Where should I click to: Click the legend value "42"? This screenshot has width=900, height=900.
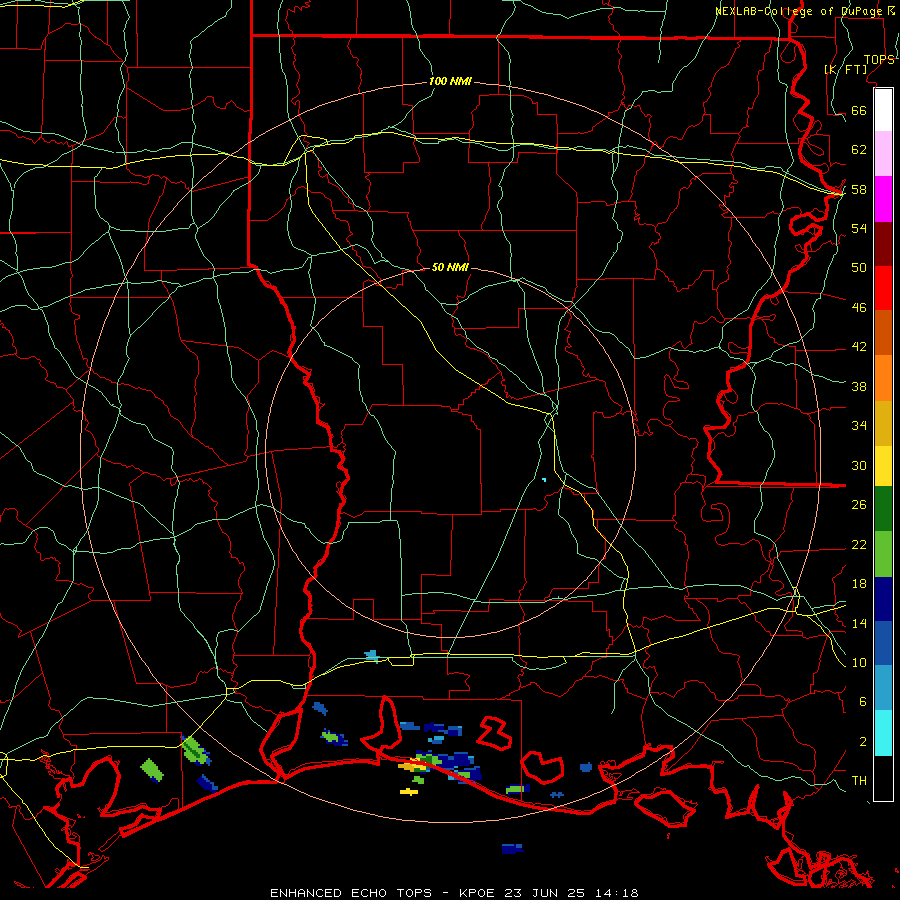pos(859,346)
